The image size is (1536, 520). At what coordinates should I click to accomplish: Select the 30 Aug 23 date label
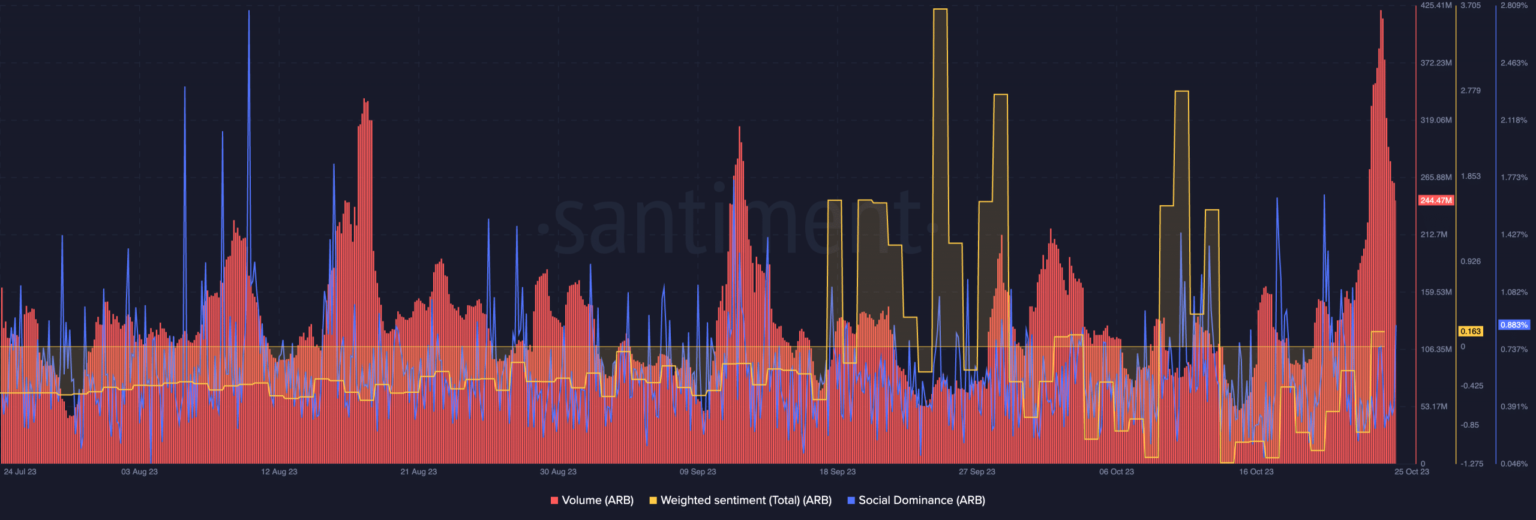coord(558,470)
